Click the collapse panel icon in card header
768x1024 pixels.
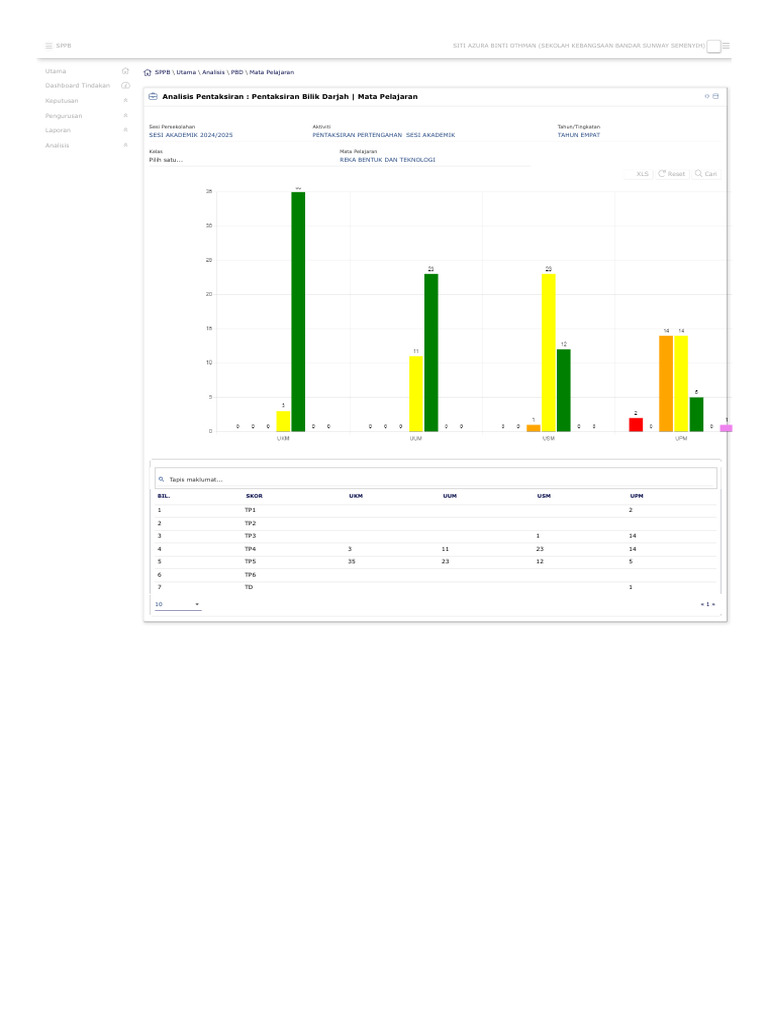pos(707,96)
